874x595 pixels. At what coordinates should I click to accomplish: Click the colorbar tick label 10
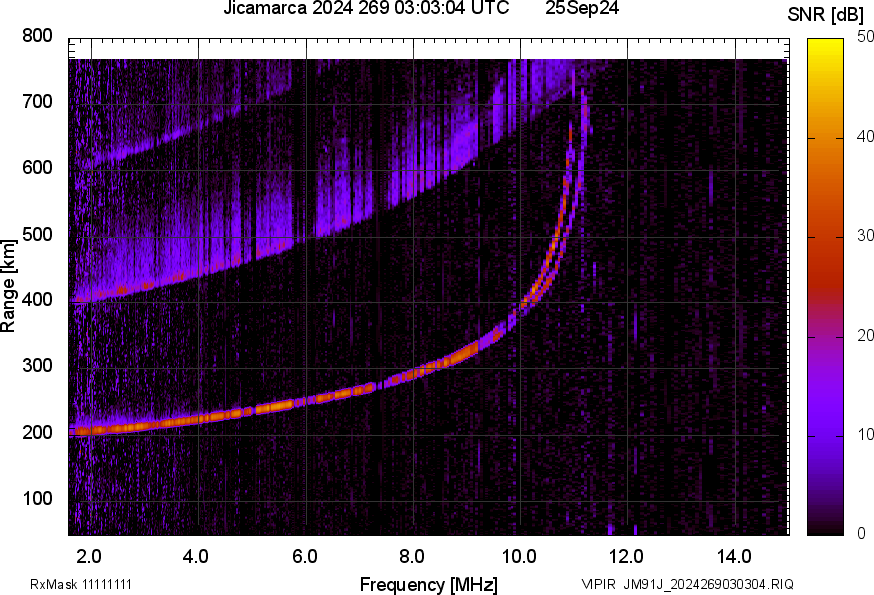pyautogui.click(x=865, y=434)
